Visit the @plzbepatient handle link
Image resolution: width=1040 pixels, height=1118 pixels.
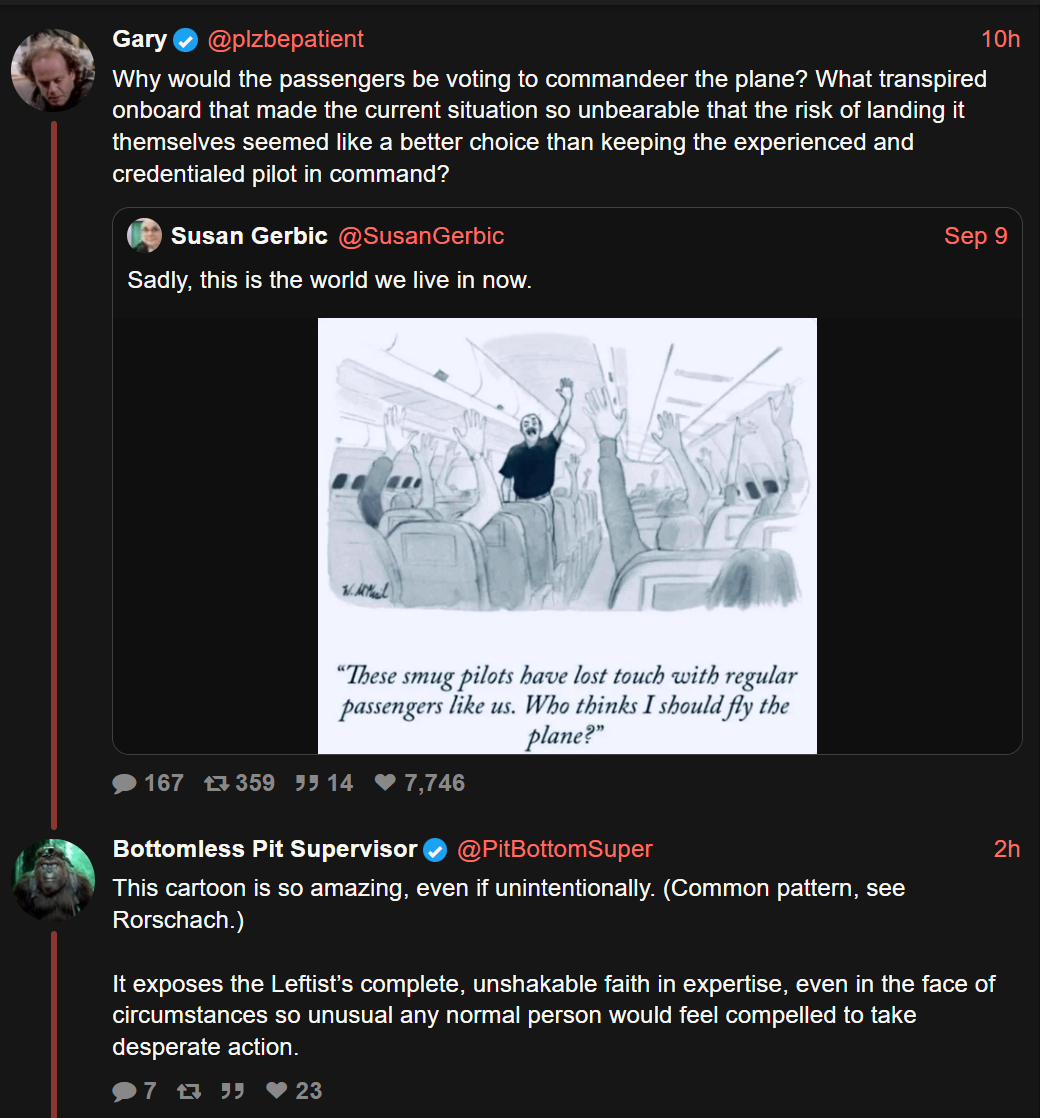tap(285, 40)
